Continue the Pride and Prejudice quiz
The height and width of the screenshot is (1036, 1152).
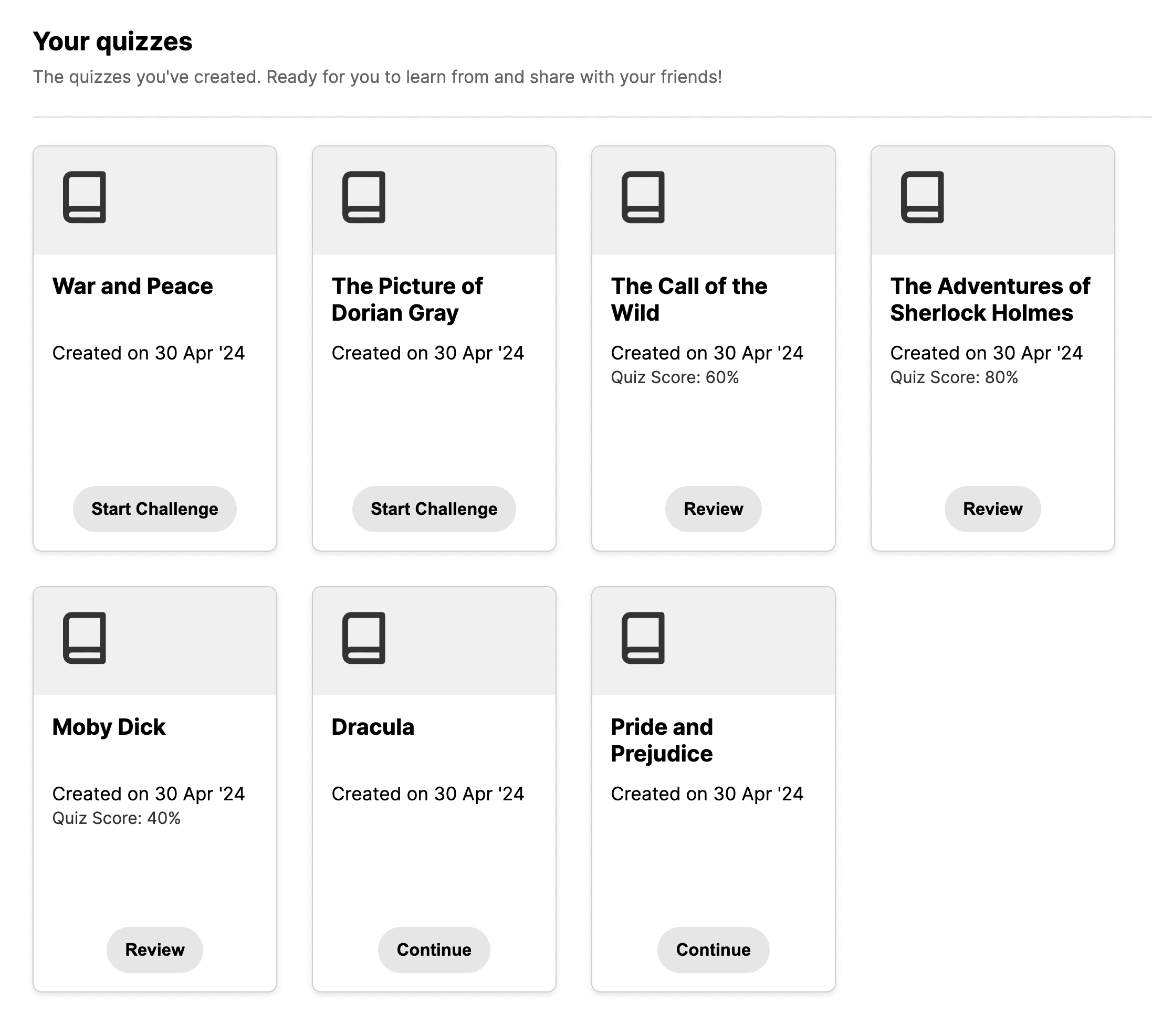click(x=713, y=949)
